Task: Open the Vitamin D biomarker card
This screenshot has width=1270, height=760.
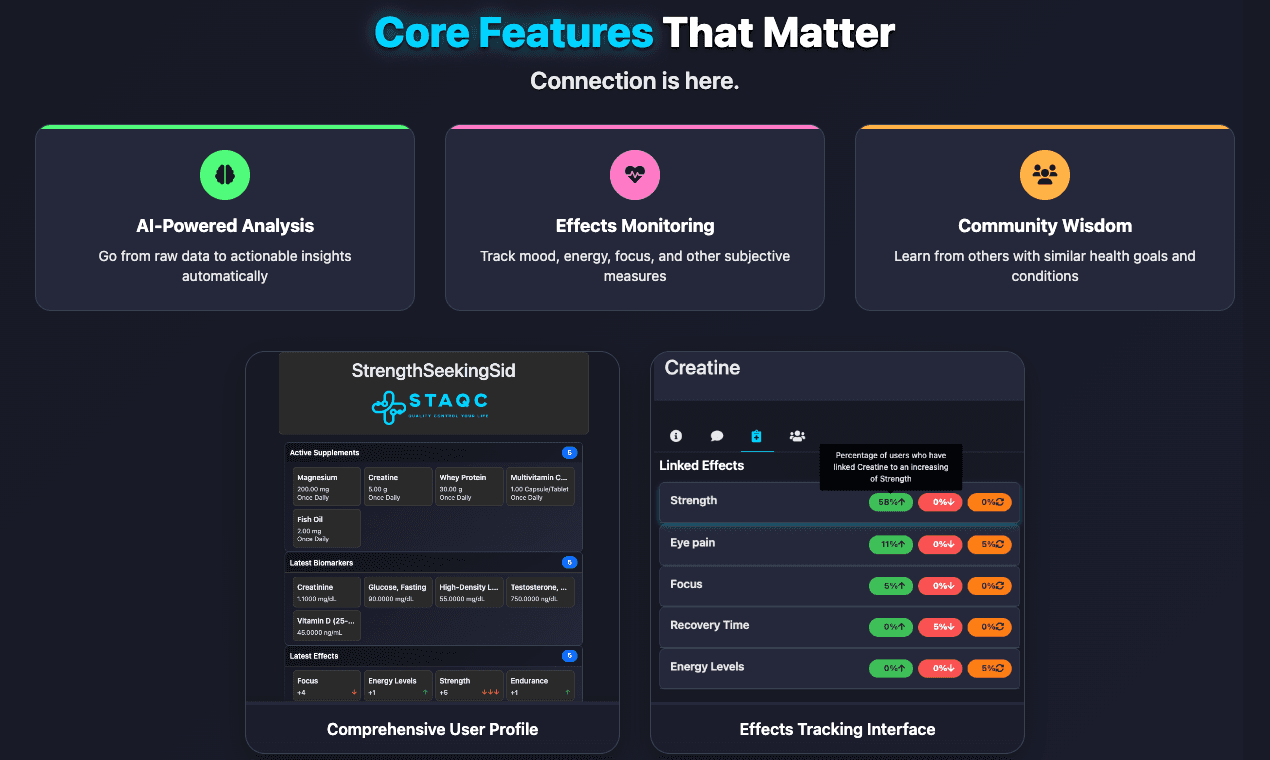Action: [326, 625]
